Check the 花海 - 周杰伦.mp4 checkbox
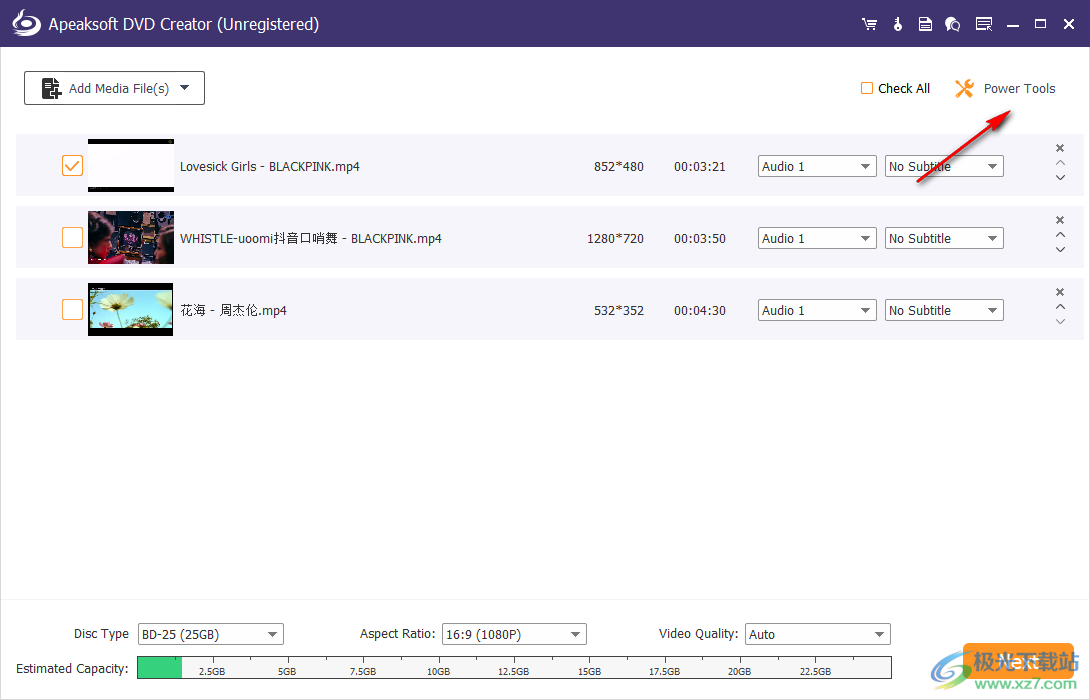This screenshot has width=1090, height=700. [72, 309]
